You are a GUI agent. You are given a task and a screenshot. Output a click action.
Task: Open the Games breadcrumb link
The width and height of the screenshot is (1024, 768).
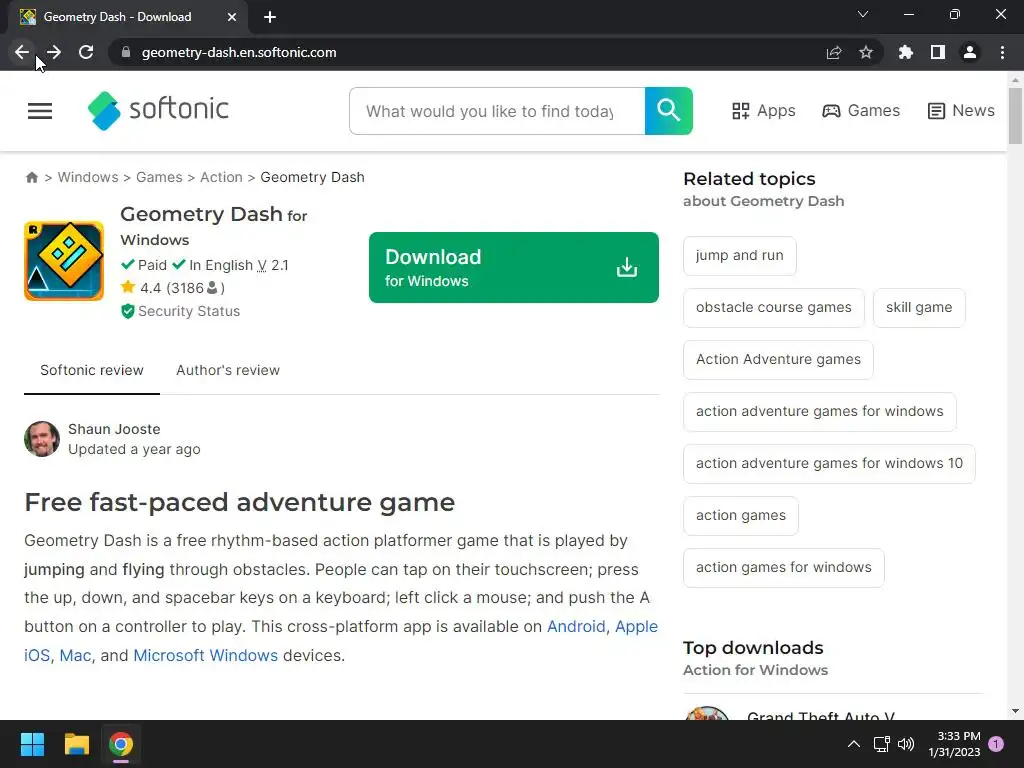tap(159, 177)
